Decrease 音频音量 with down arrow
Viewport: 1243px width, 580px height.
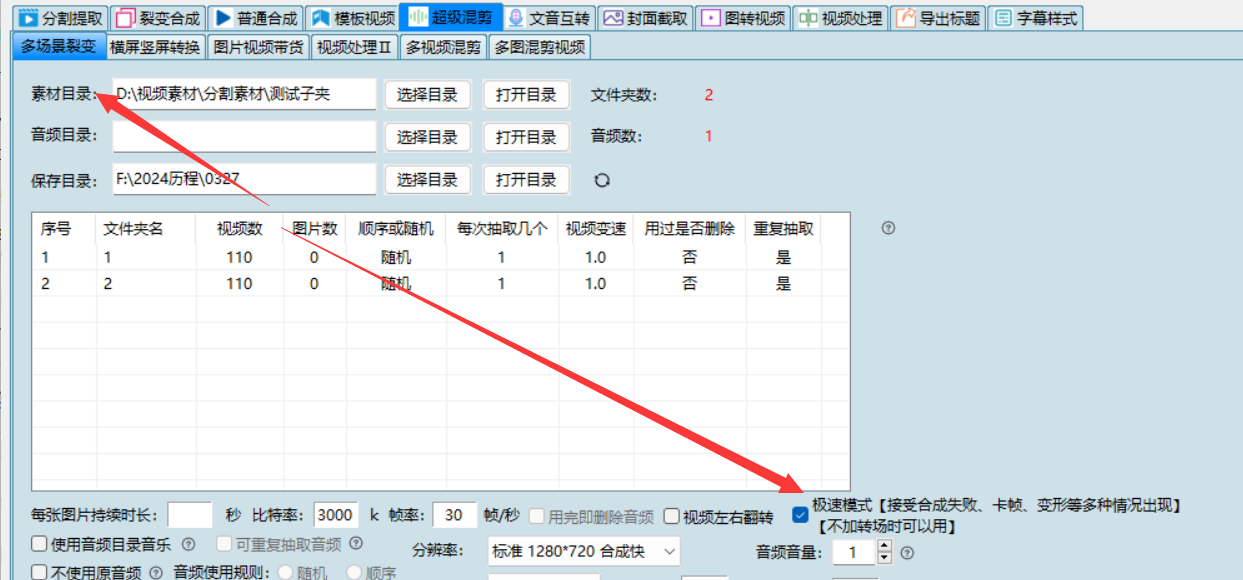click(884, 558)
